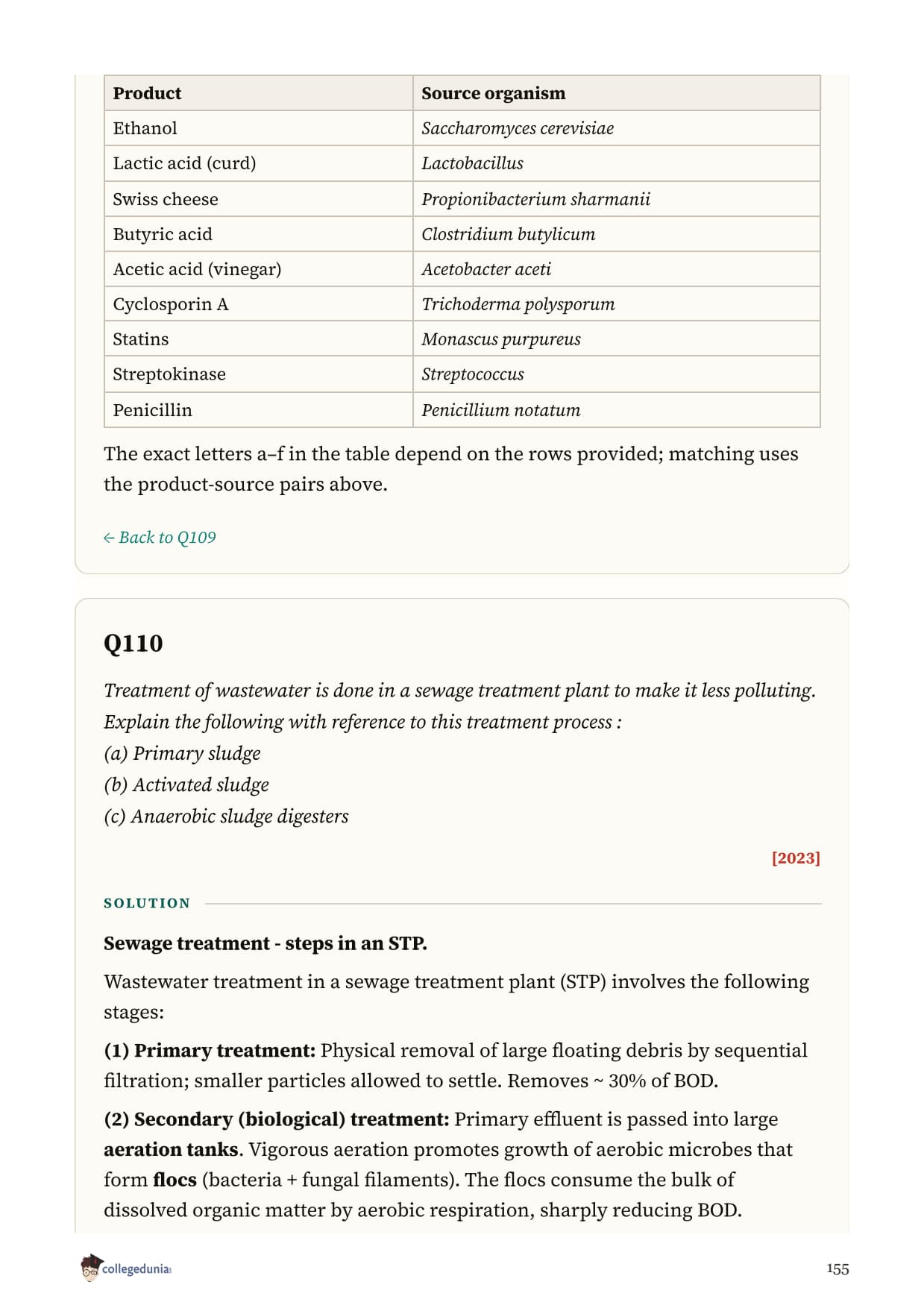Click the SOLUTION section label
Image resolution: width=924 pixels, height=1308 pixels.
147,903
